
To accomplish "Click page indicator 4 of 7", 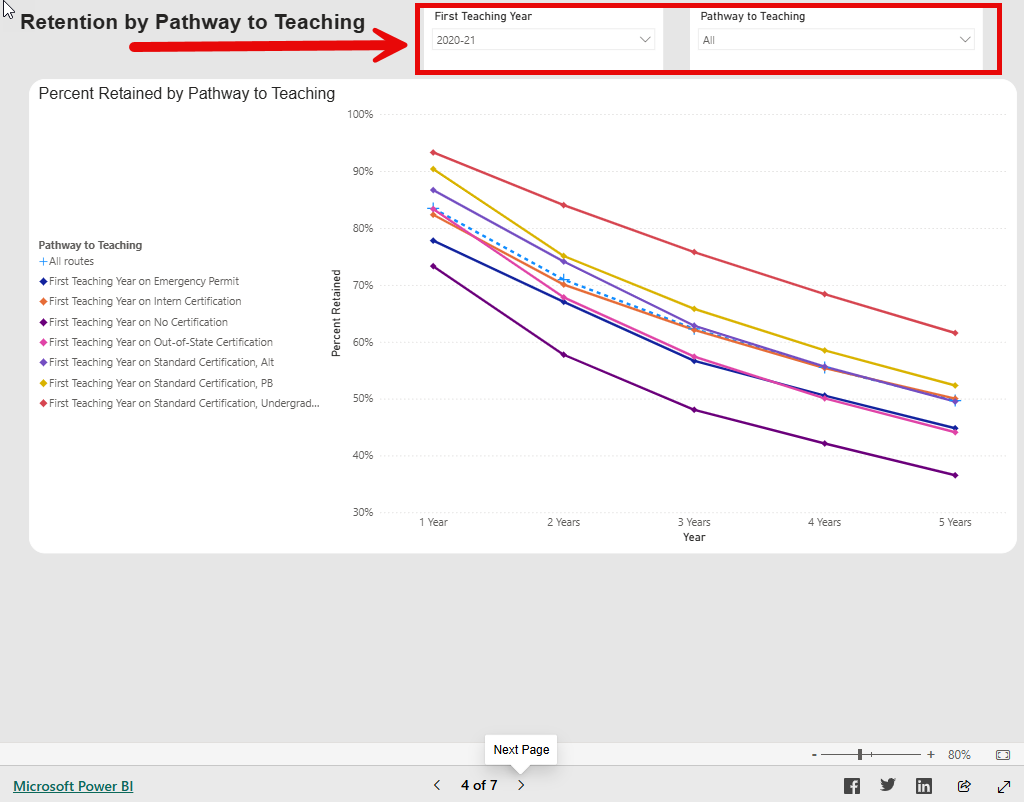I will coord(479,786).
